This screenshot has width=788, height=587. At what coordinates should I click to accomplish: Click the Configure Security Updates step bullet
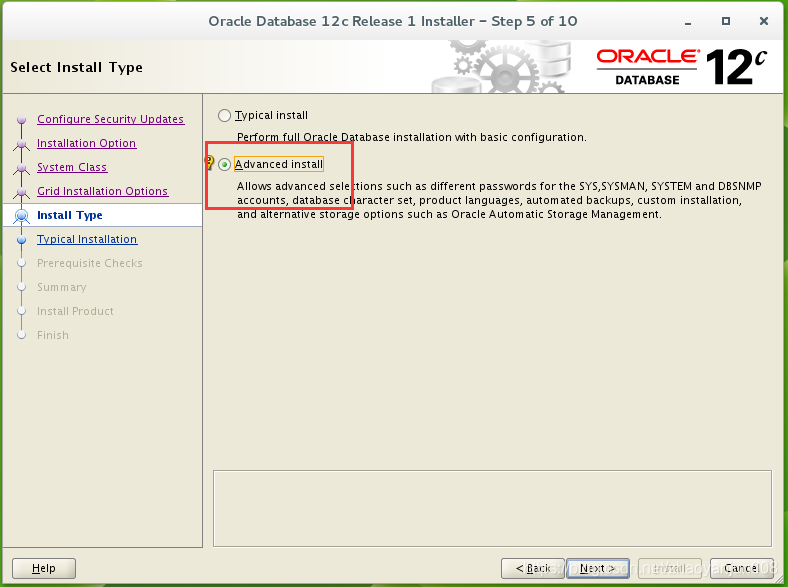(21, 120)
